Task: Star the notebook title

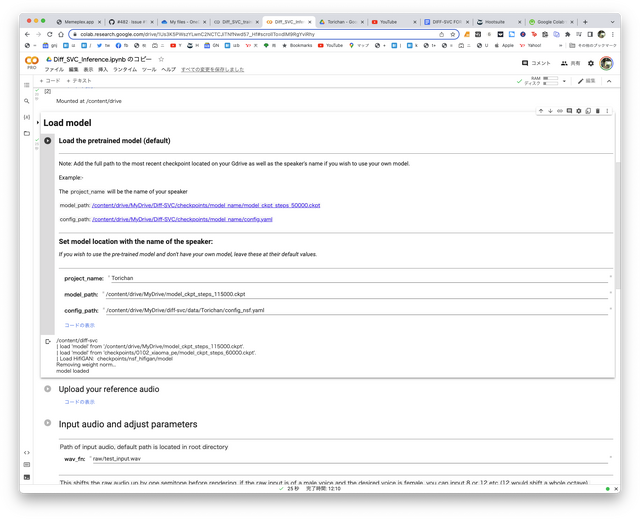Action: pos(161,60)
